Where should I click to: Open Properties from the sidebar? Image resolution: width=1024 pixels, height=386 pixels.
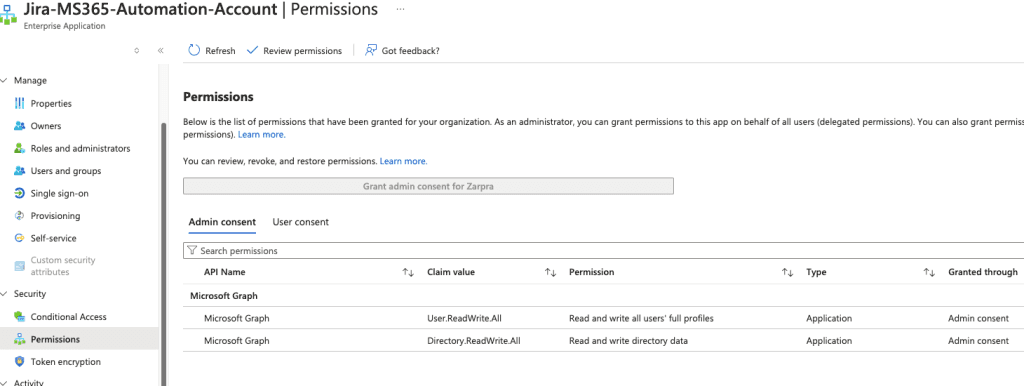[51, 103]
